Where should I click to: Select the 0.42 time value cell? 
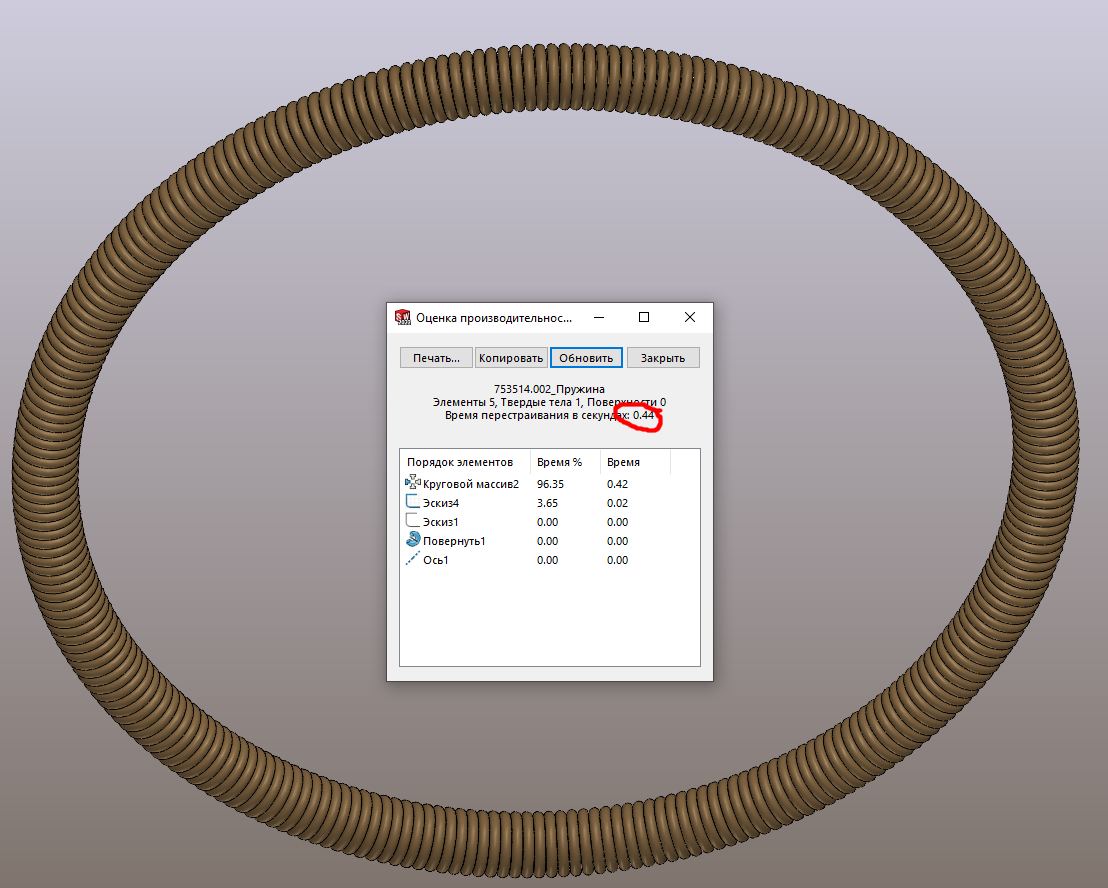(617, 484)
